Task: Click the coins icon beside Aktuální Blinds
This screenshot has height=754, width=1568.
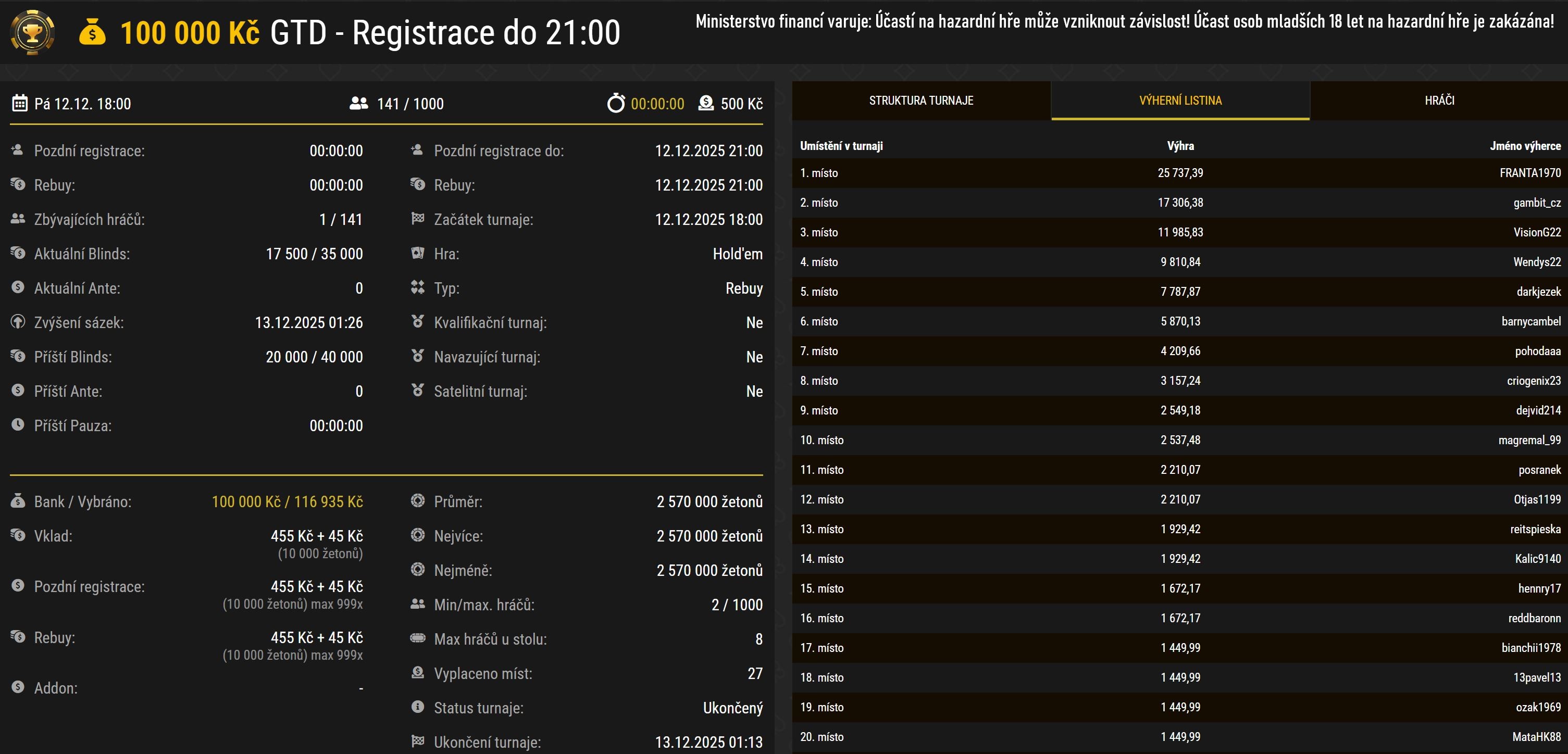Action: pyautogui.click(x=18, y=253)
